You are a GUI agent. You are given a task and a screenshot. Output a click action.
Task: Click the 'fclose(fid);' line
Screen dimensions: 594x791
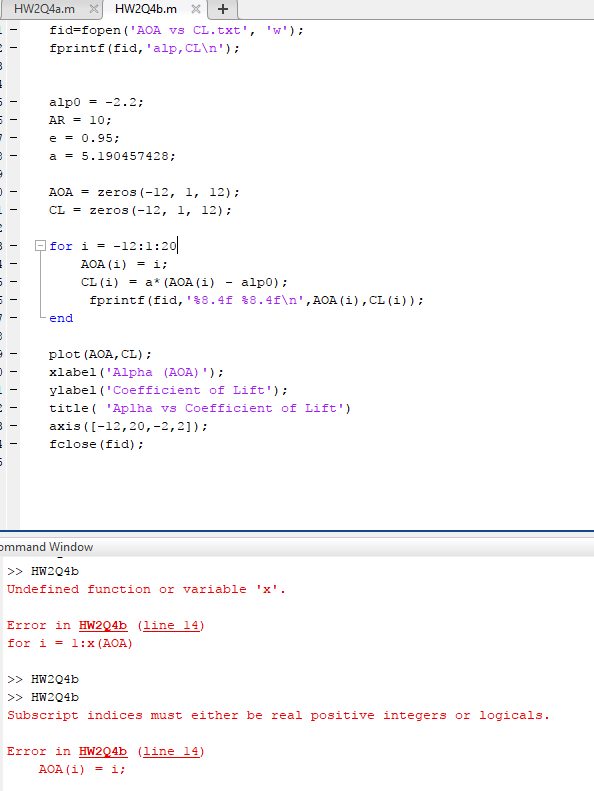[x=96, y=444]
